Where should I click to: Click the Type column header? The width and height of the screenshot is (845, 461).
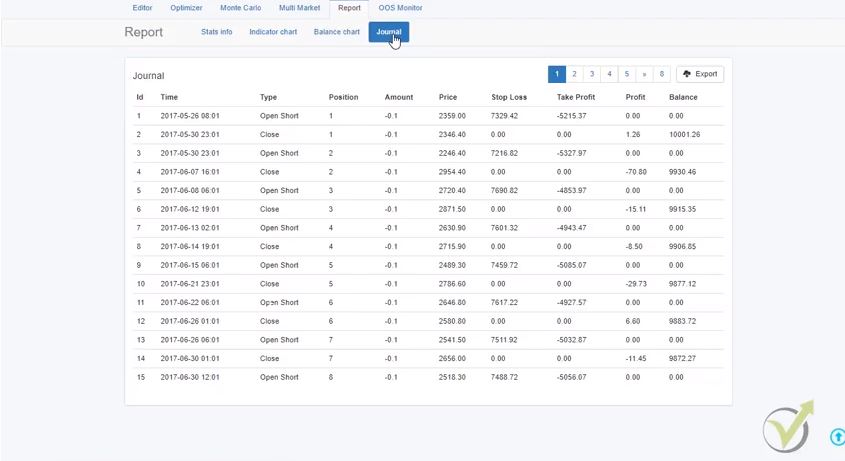[268, 97]
